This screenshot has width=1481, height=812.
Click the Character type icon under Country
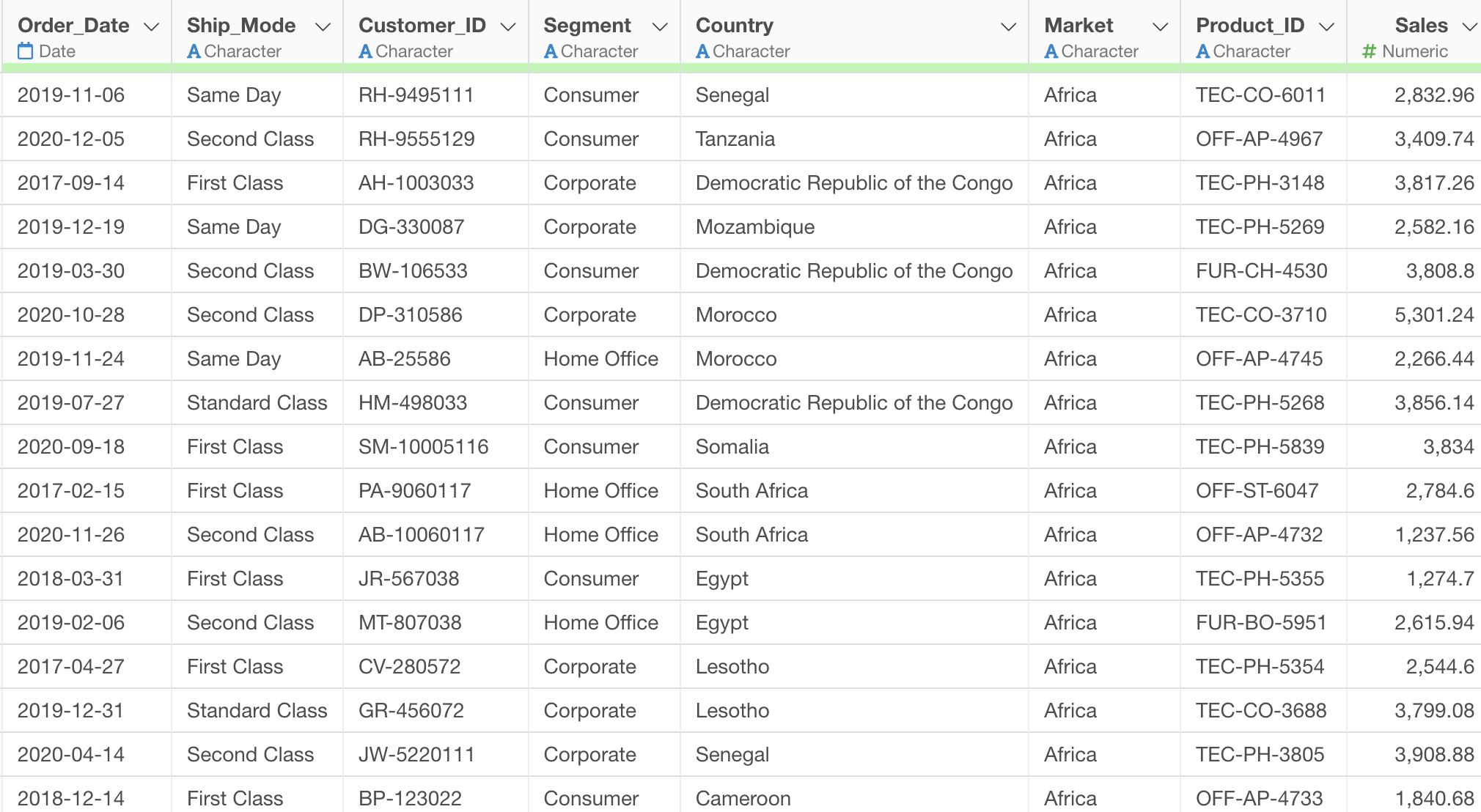702,51
